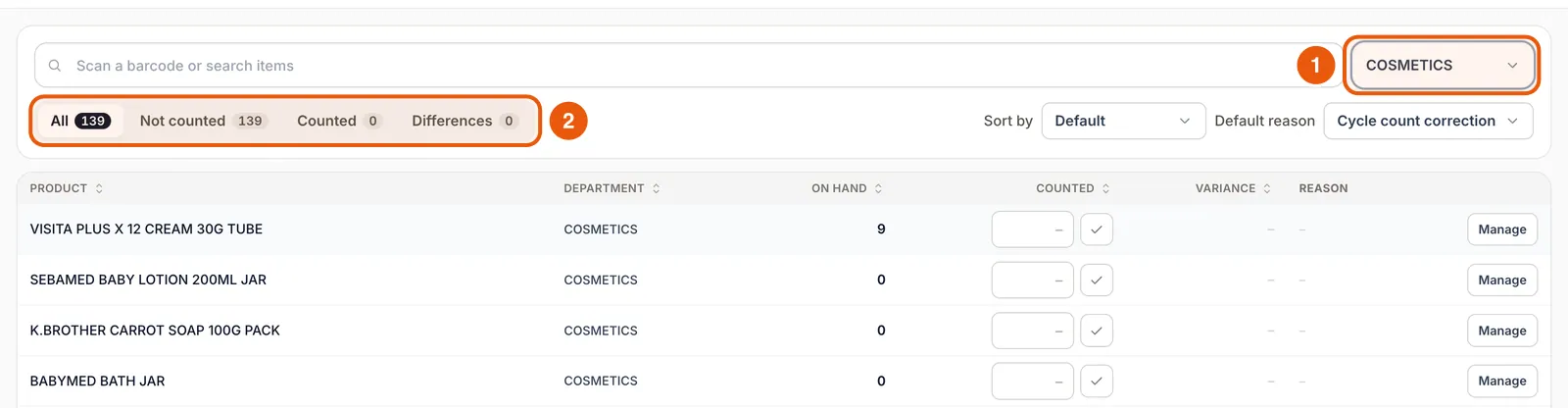Select product name VISITA PLUS X 12 CREAM 30G TUBE
This screenshot has width=1568, height=408.
[x=146, y=229]
